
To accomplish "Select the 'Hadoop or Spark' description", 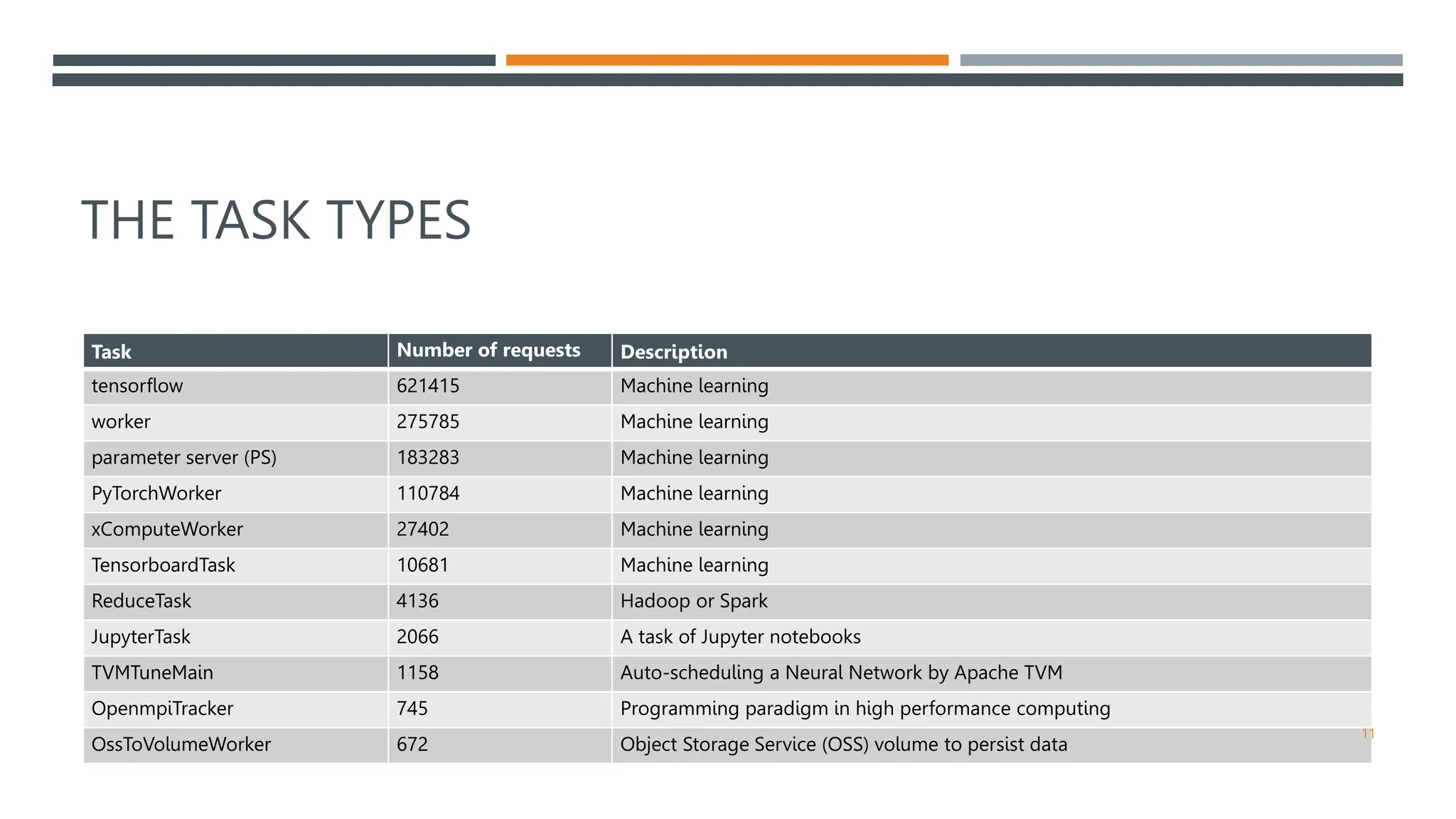I will click(x=694, y=601).
